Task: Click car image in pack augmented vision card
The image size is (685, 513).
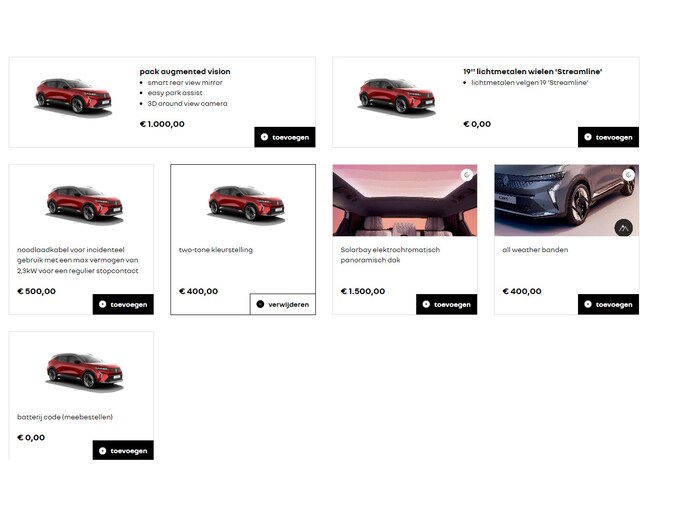Action: [73, 97]
